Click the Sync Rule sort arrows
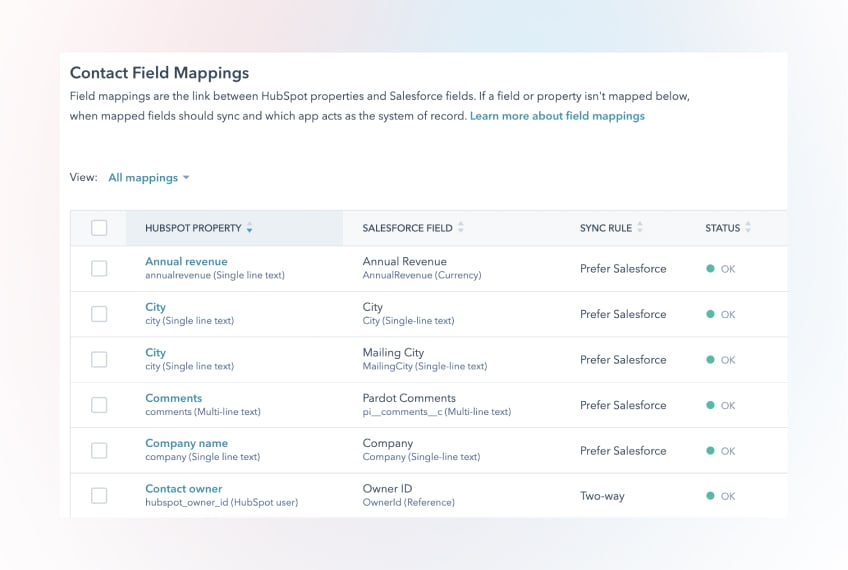The image size is (848, 570). tap(640, 228)
